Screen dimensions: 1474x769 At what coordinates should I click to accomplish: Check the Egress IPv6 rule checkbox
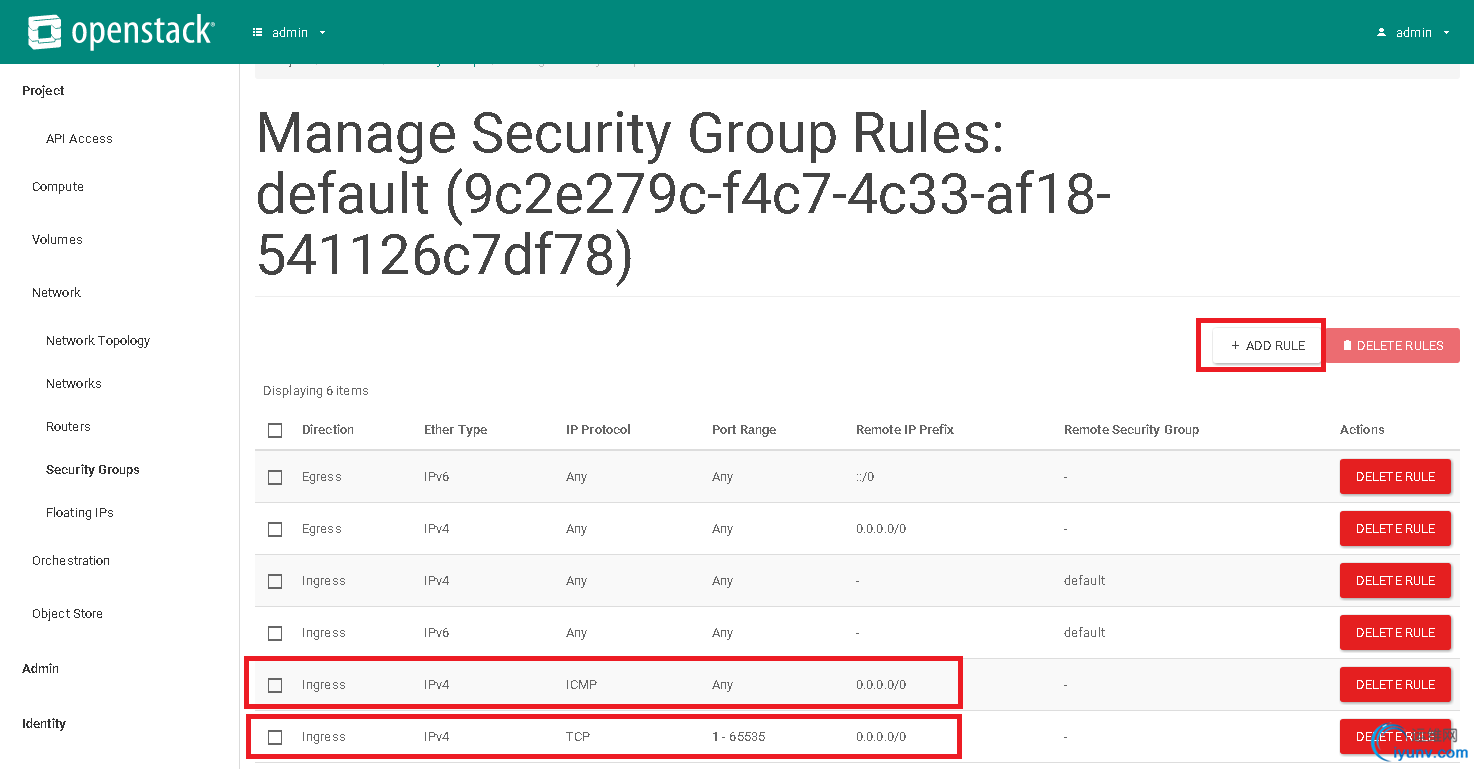[275, 478]
